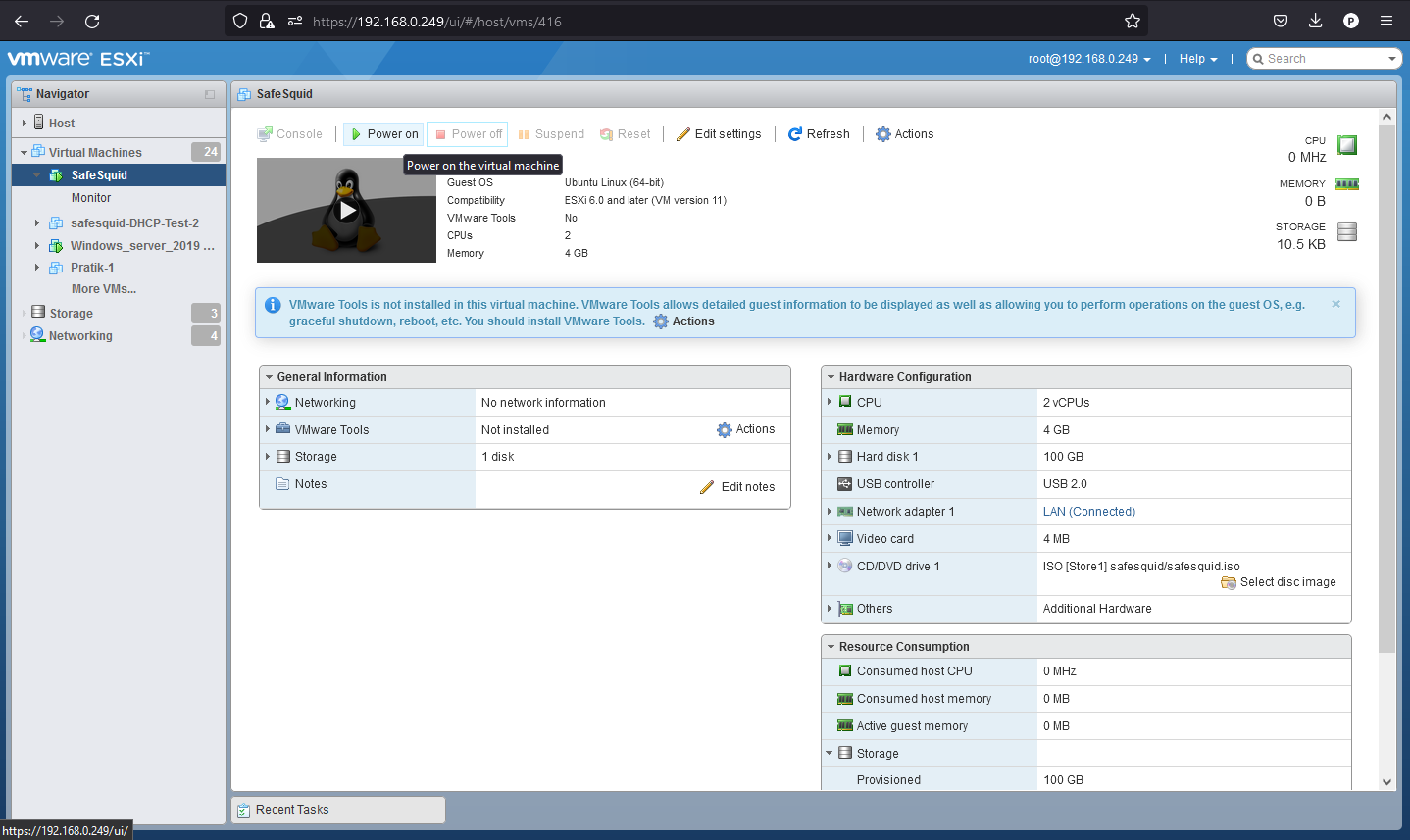
Task: Click the Edit notes pencil icon
Action: (x=707, y=487)
